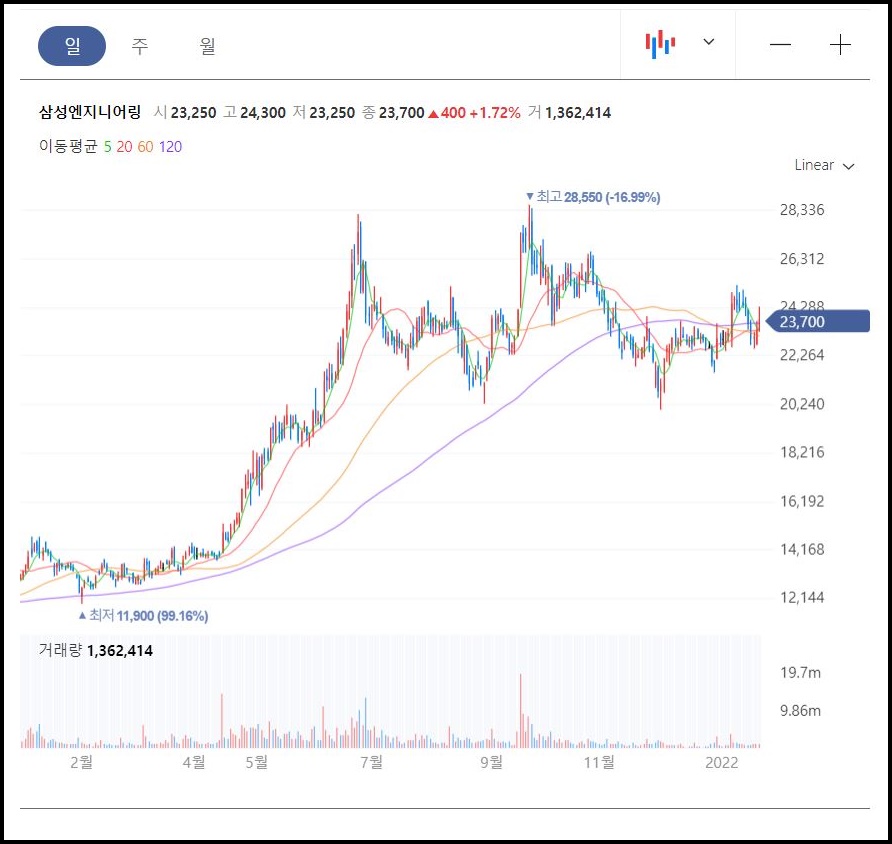Click the +1.72% change value
The height and width of the screenshot is (844, 892).
pyautogui.click(x=494, y=113)
